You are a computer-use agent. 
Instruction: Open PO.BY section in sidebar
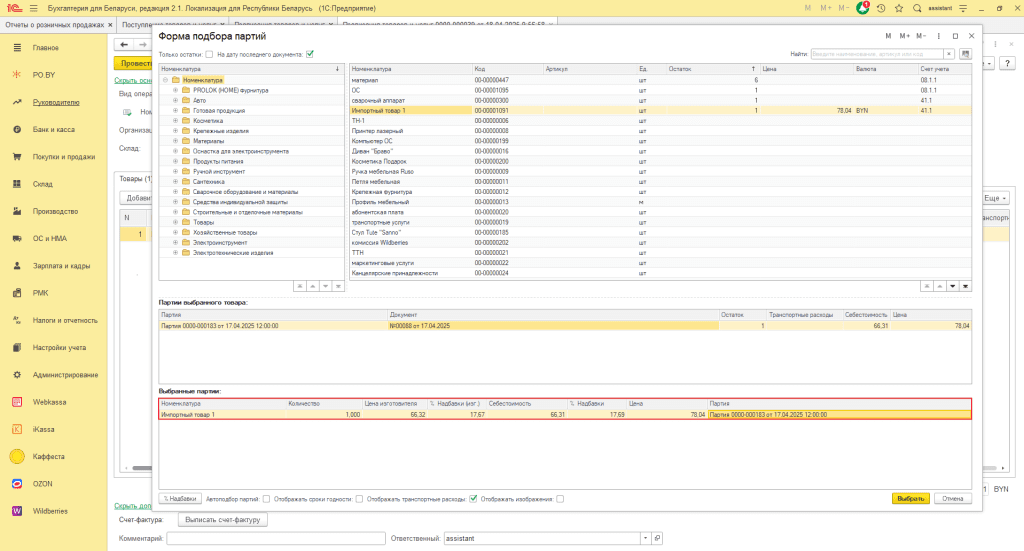point(44,75)
